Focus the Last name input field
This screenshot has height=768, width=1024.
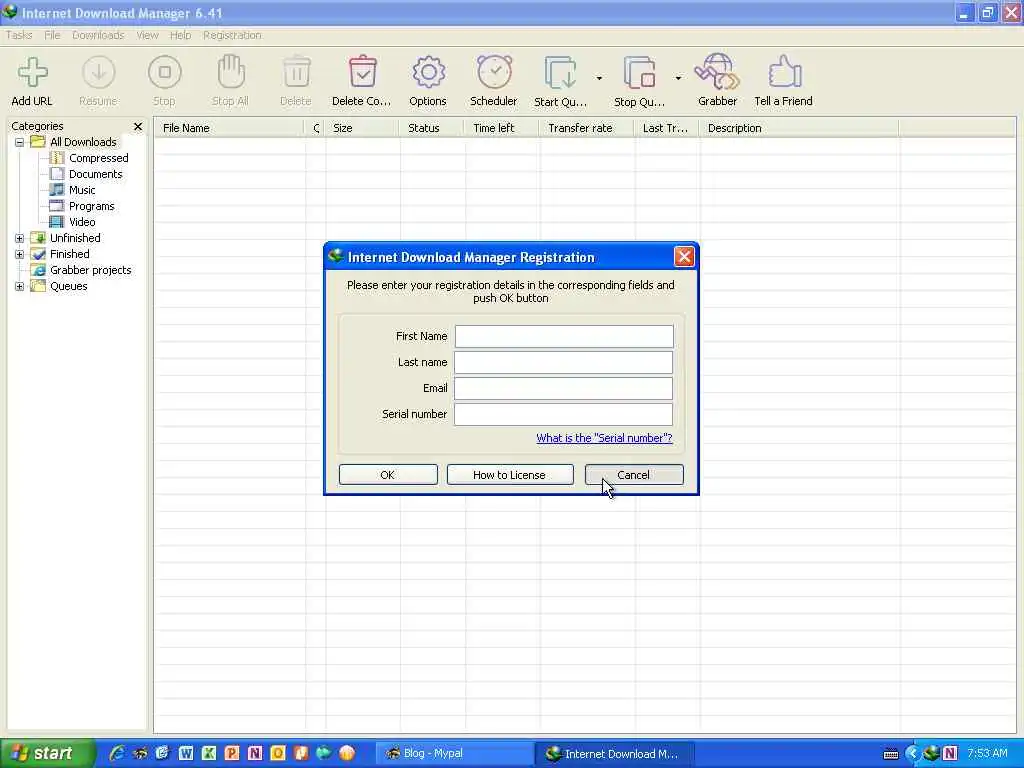pos(564,362)
